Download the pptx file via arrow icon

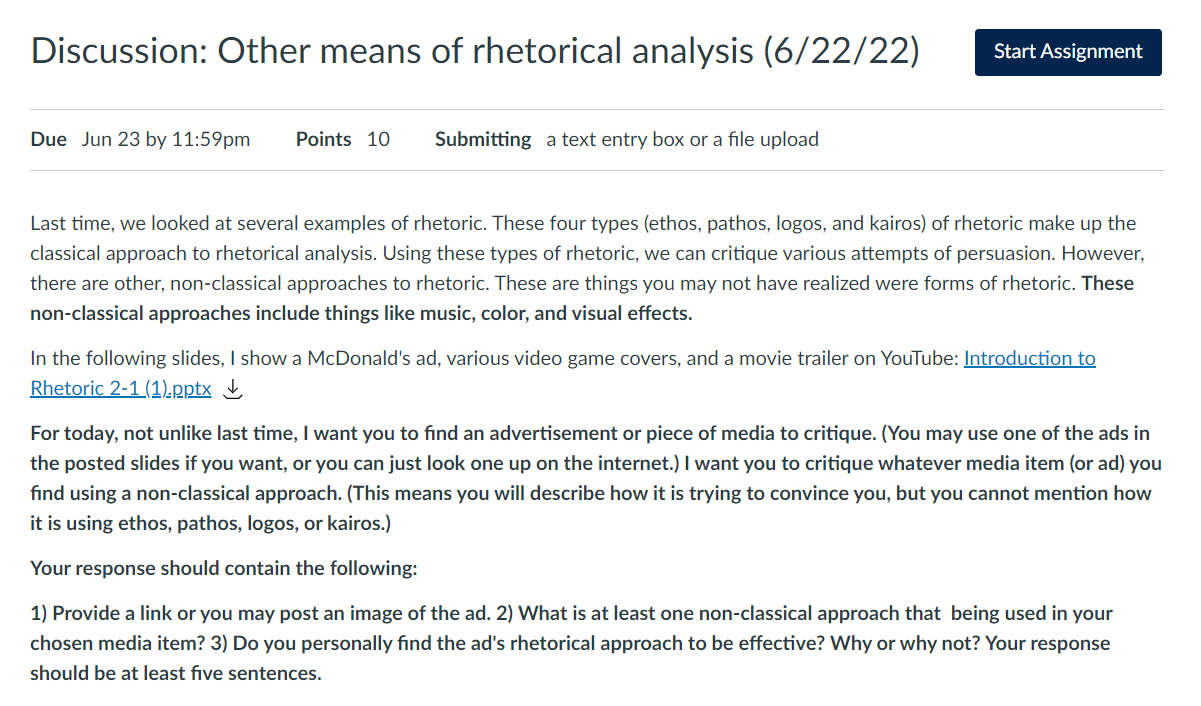pyautogui.click(x=232, y=389)
